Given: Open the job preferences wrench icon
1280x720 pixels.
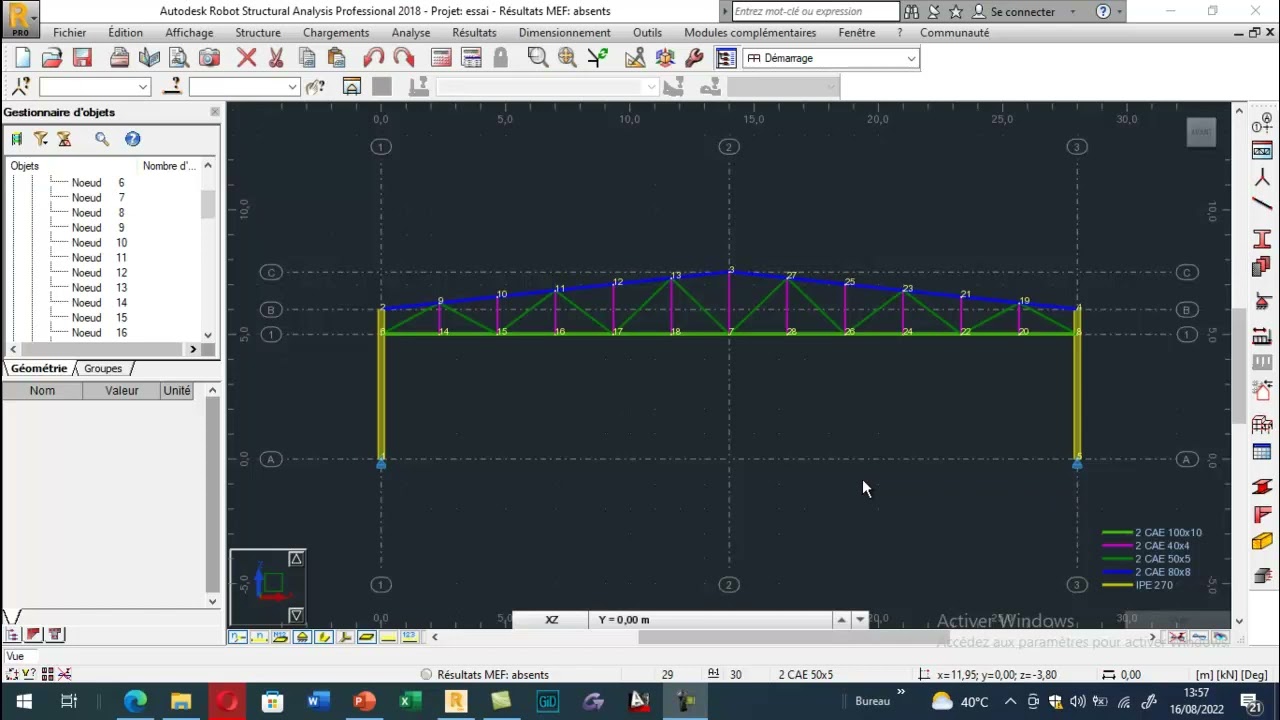Looking at the screenshot, I should tap(695, 58).
